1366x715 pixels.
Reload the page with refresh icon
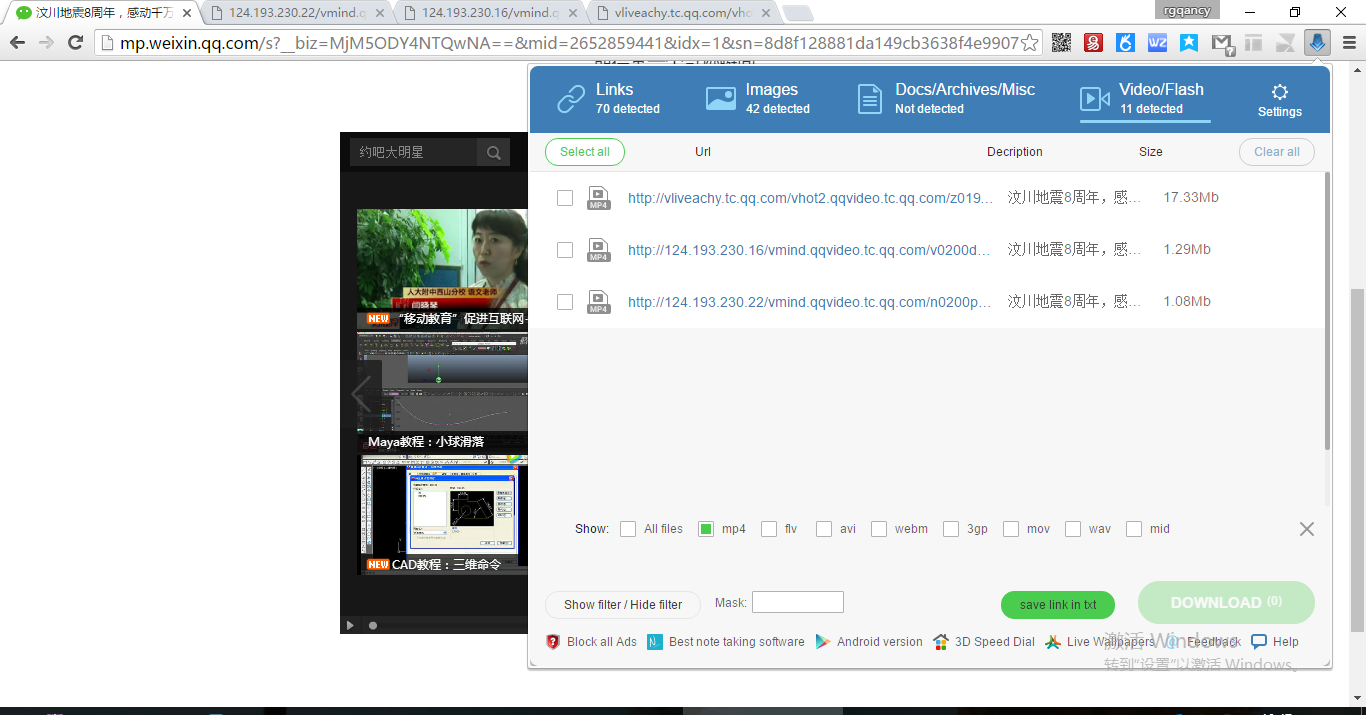click(75, 43)
